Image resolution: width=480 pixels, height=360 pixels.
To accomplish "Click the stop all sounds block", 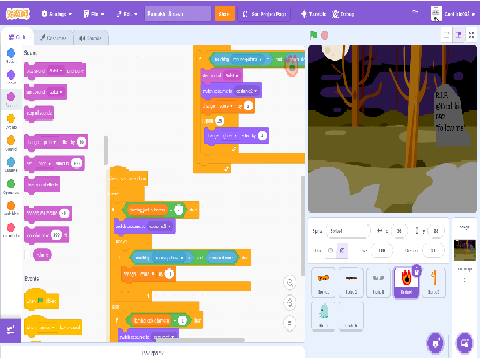I will point(39,113).
